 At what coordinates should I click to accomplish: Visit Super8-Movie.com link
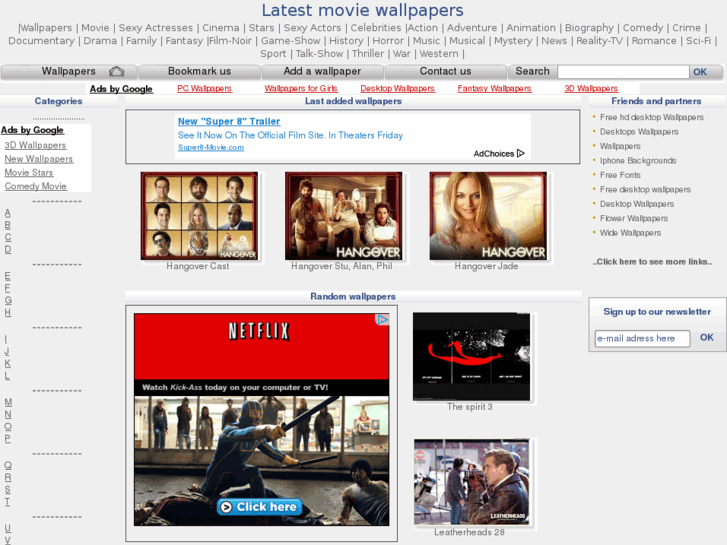tap(211, 147)
